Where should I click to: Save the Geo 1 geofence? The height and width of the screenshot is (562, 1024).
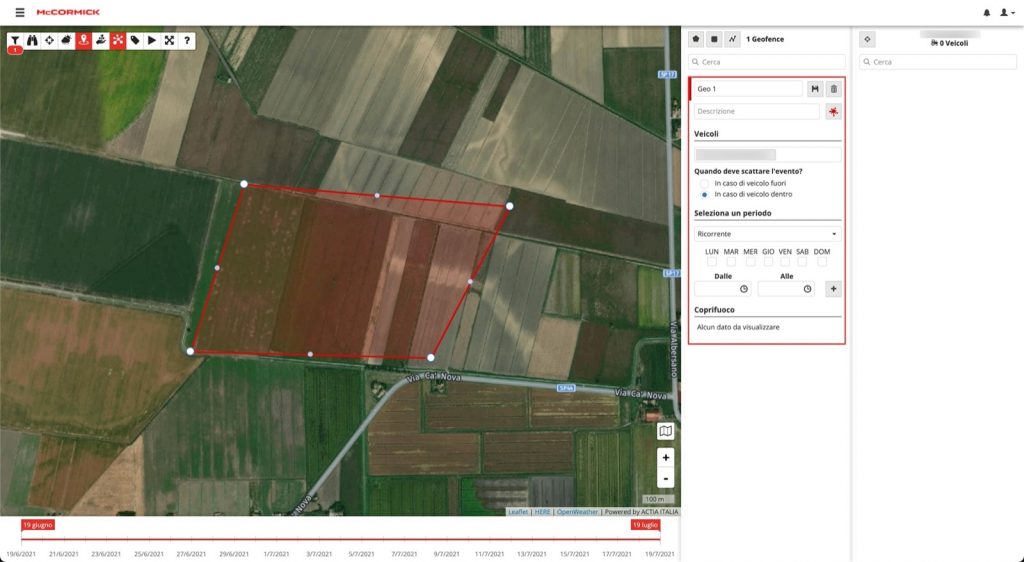815,89
